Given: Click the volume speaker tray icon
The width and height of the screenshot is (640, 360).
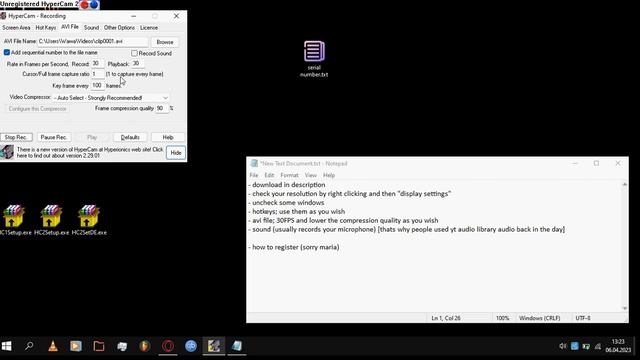Looking at the screenshot, I should point(562,346).
